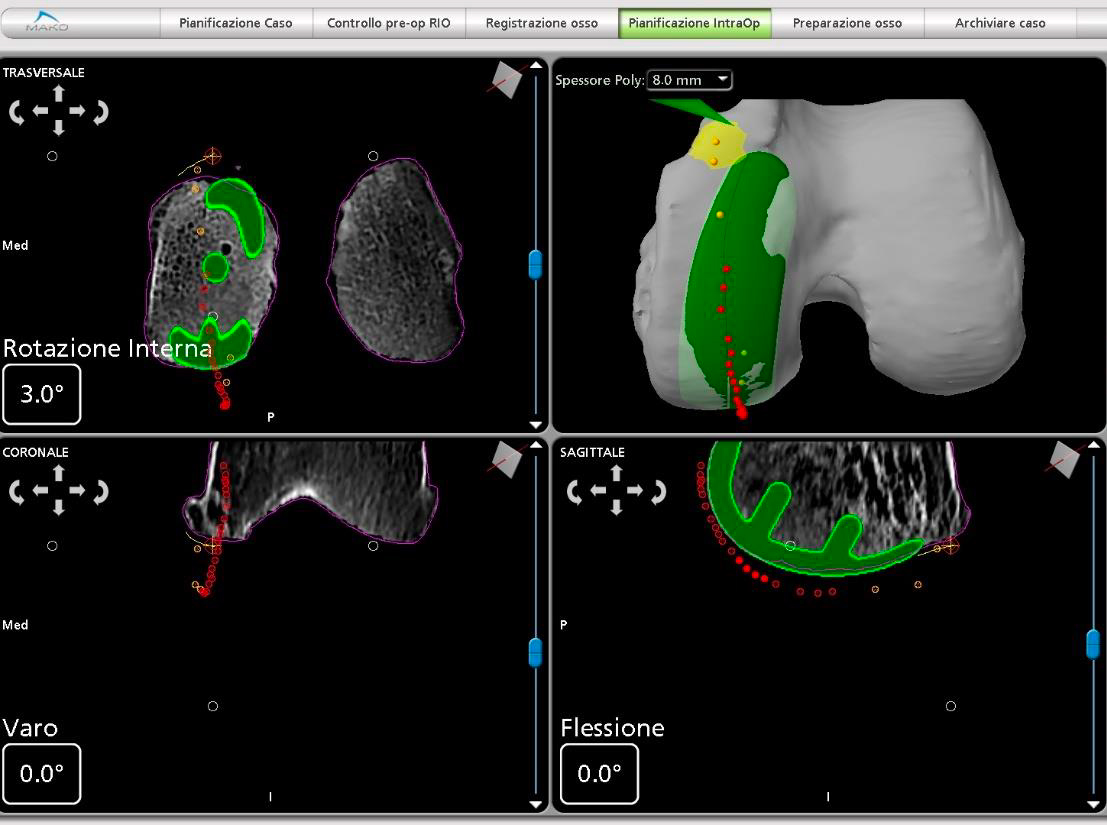Click blue slice slider handle in Trasversale view
Viewport: 1107px width, 825px height.
(x=536, y=264)
